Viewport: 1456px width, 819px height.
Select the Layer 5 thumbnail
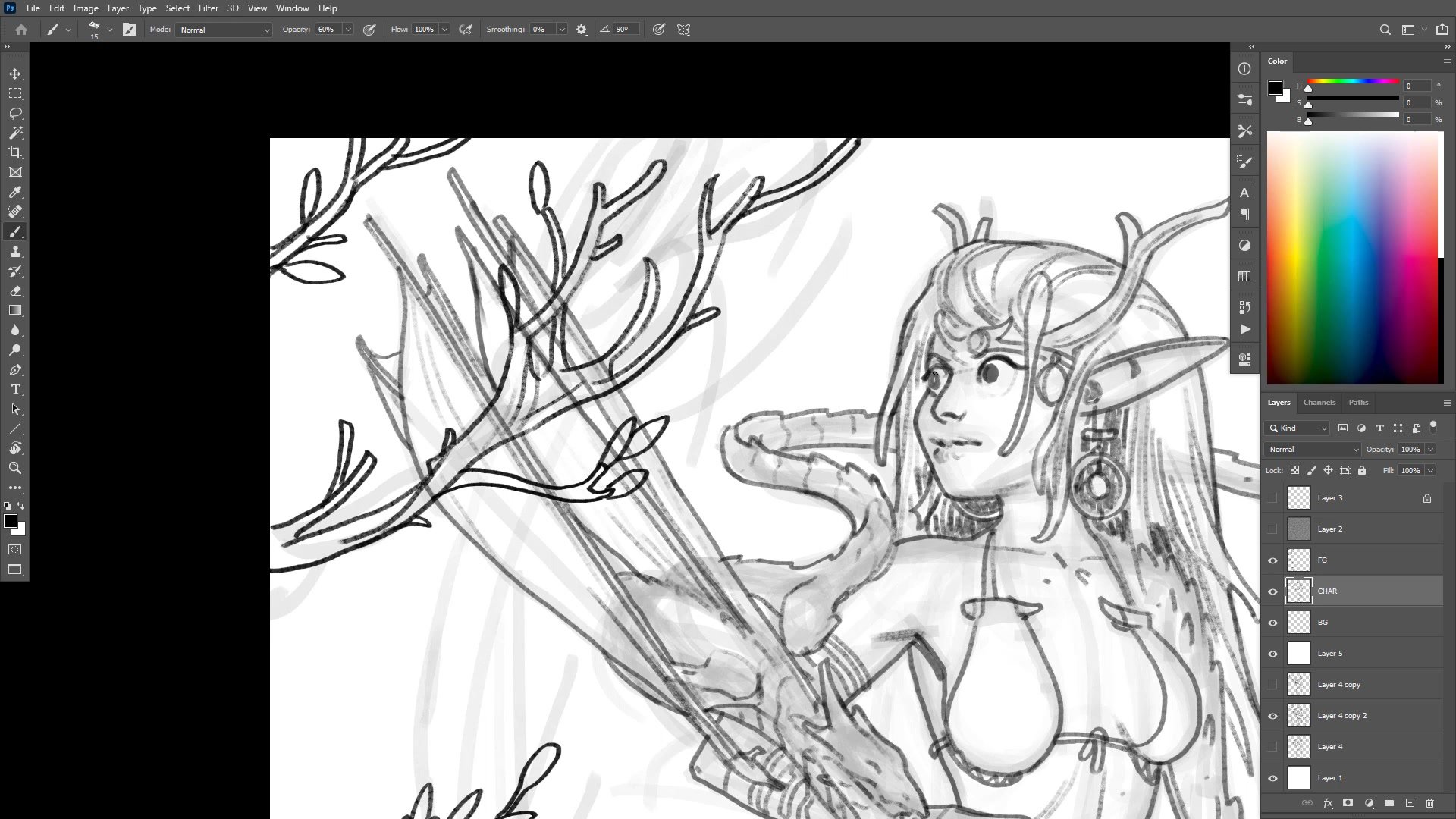click(x=1299, y=653)
